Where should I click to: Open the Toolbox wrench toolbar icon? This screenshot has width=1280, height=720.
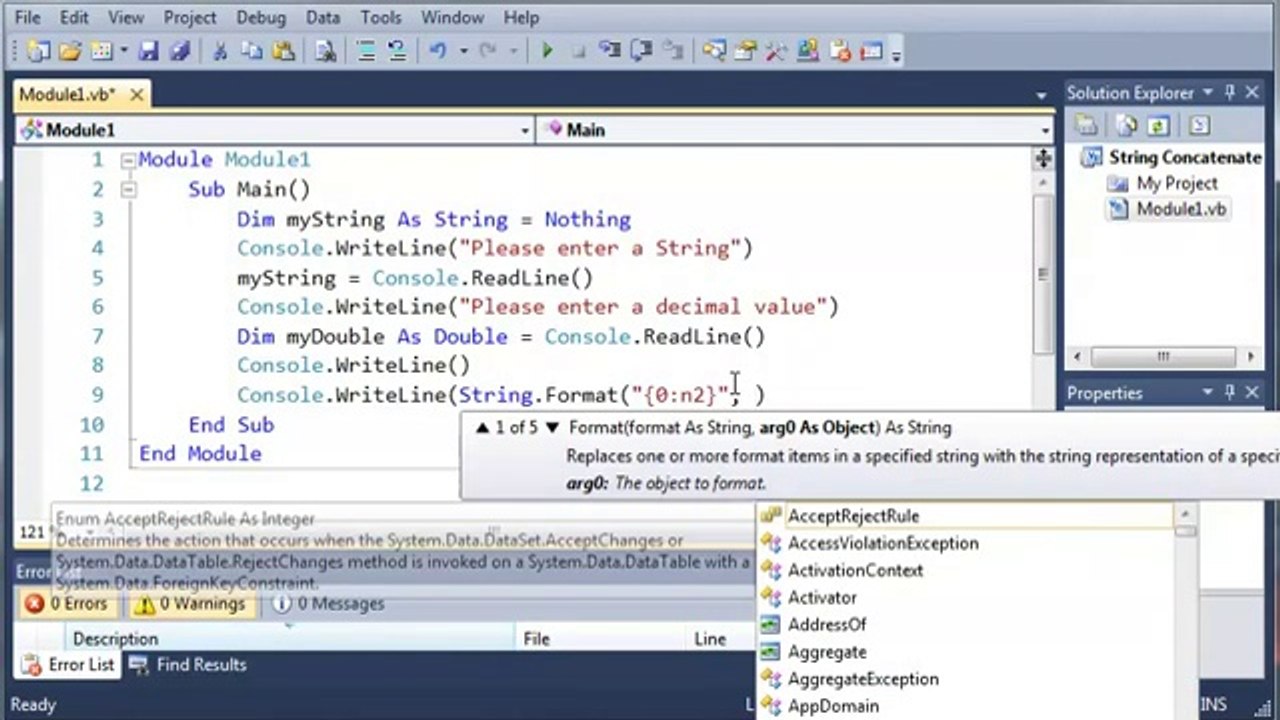[777, 51]
